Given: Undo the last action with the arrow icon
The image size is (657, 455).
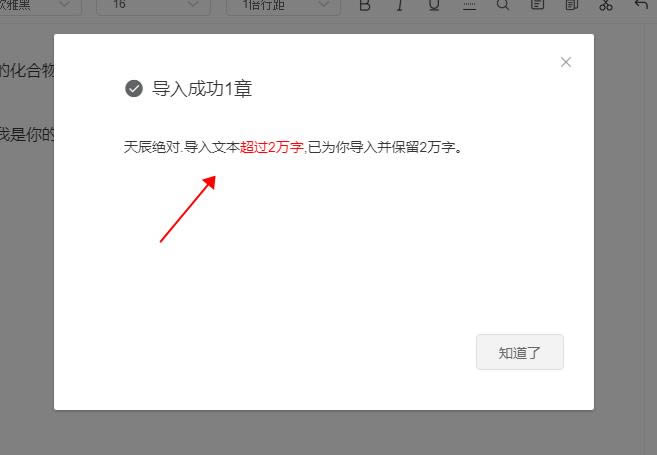Looking at the screenshot, I should tap(641, 5).
